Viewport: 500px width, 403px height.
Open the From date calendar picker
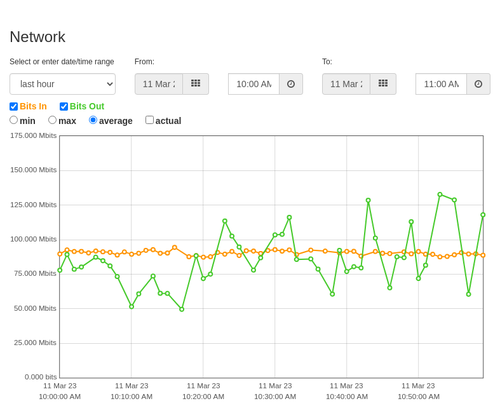tap(196, 84)
